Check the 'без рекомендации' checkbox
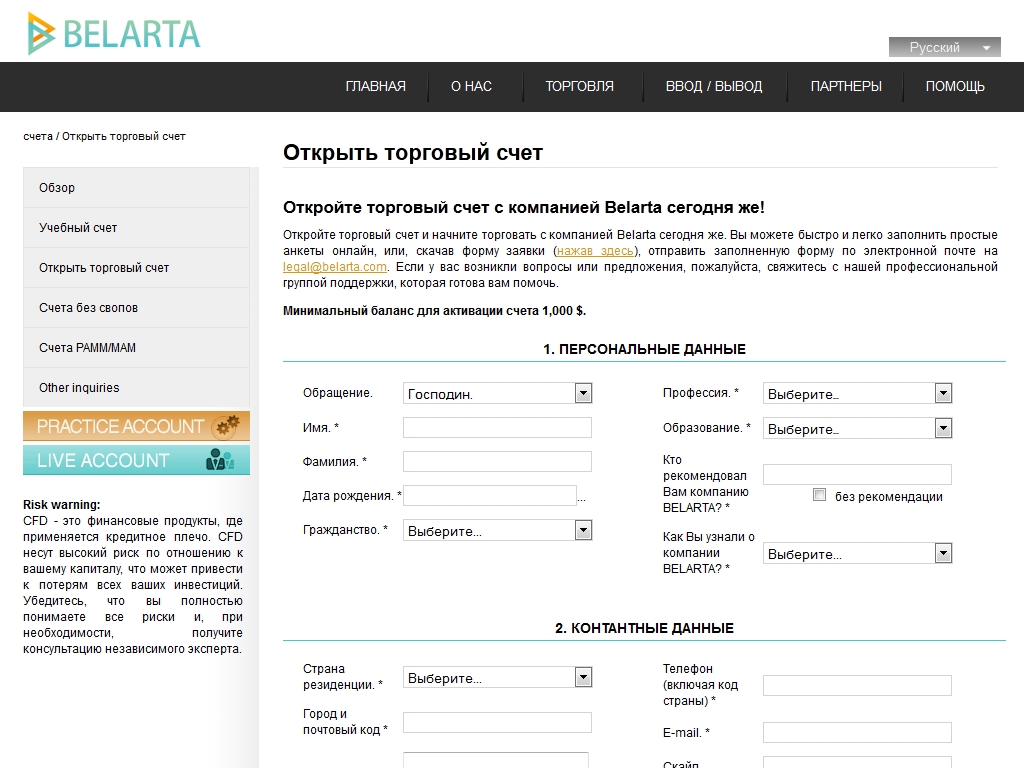 [820, 495]
